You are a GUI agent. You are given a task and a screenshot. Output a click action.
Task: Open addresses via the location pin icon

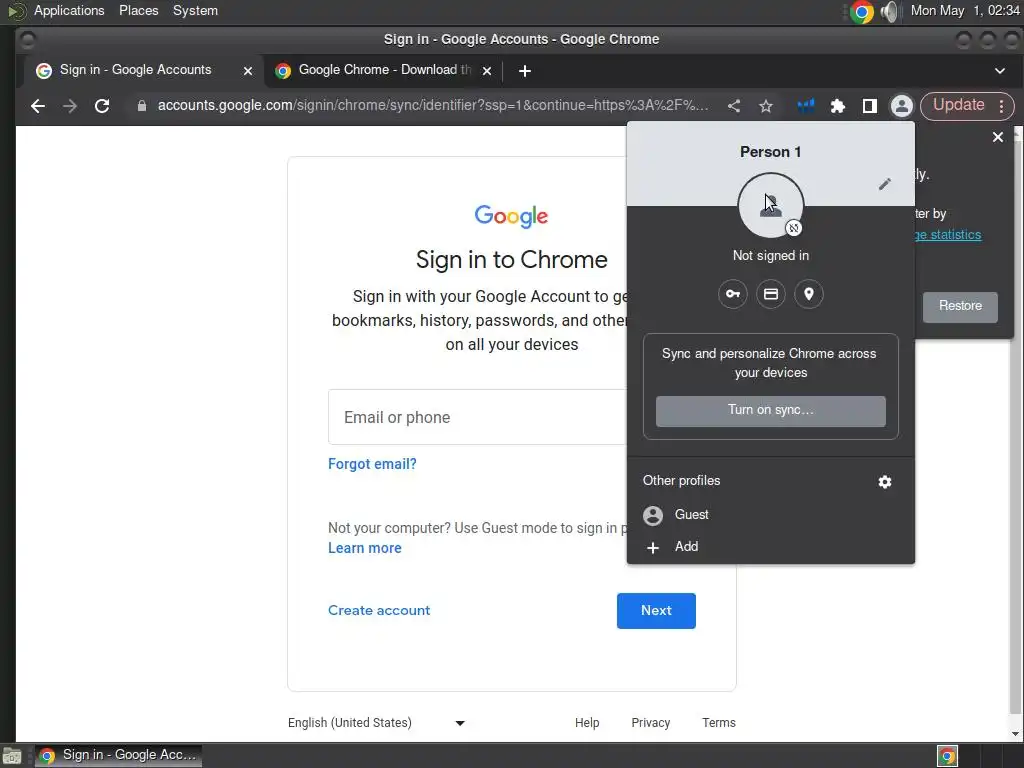[x=808, y=294]
